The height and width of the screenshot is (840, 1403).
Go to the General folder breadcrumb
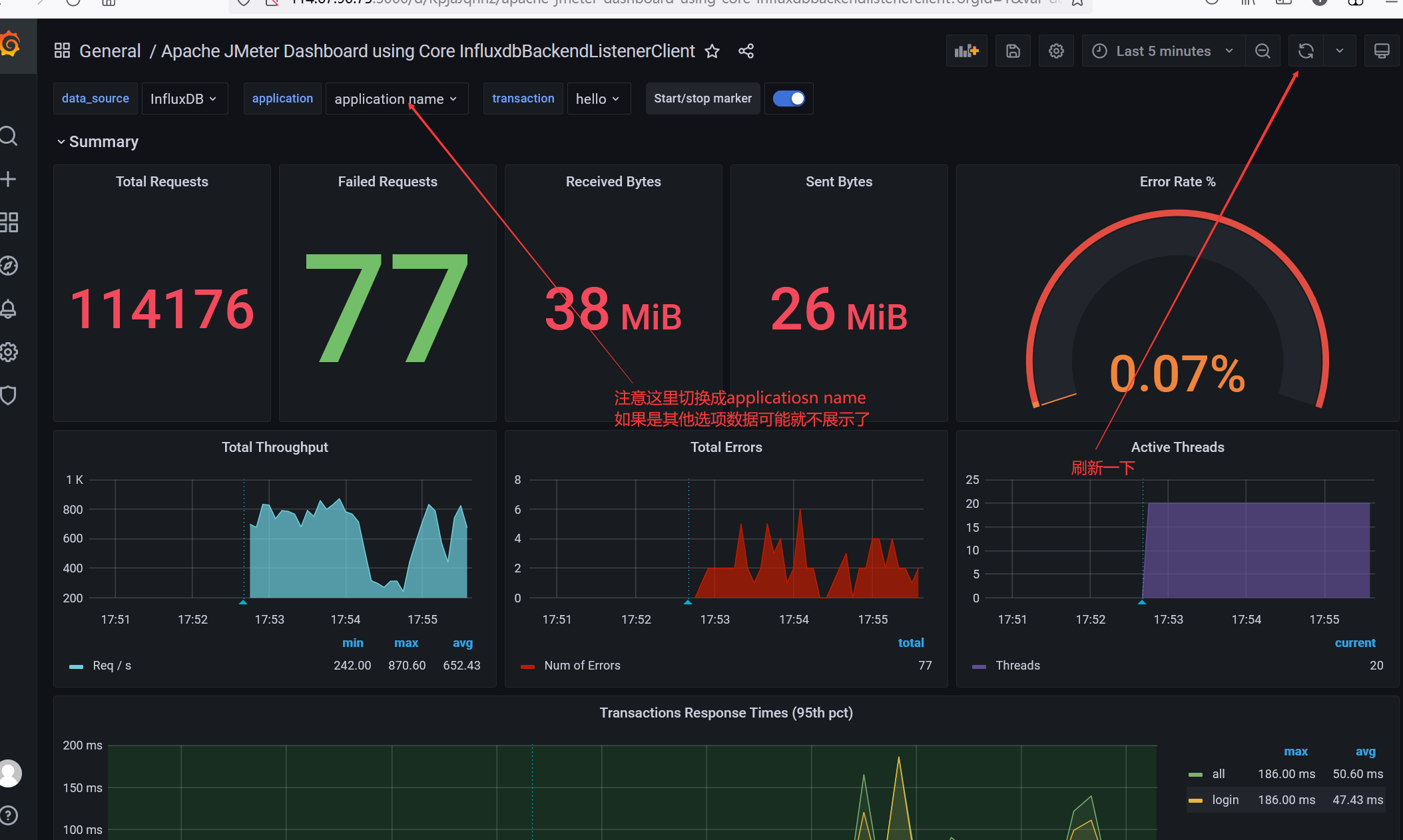click(x=110, y=51)
